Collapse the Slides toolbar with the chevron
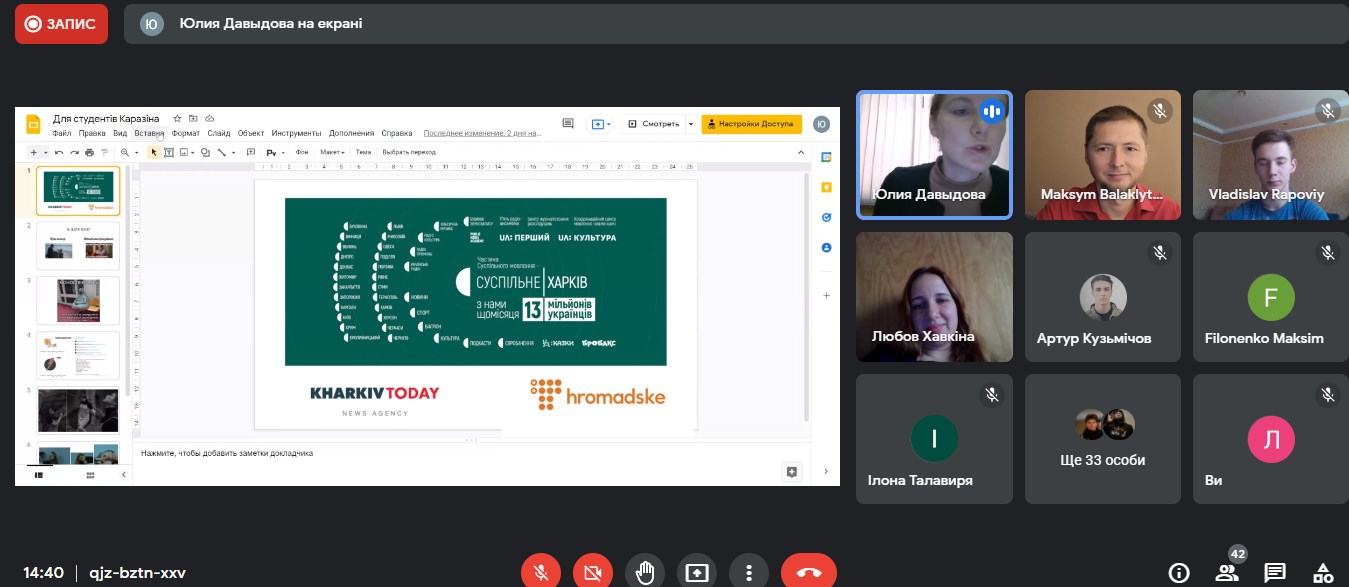The image size is (1349, 587). point(800,152)
